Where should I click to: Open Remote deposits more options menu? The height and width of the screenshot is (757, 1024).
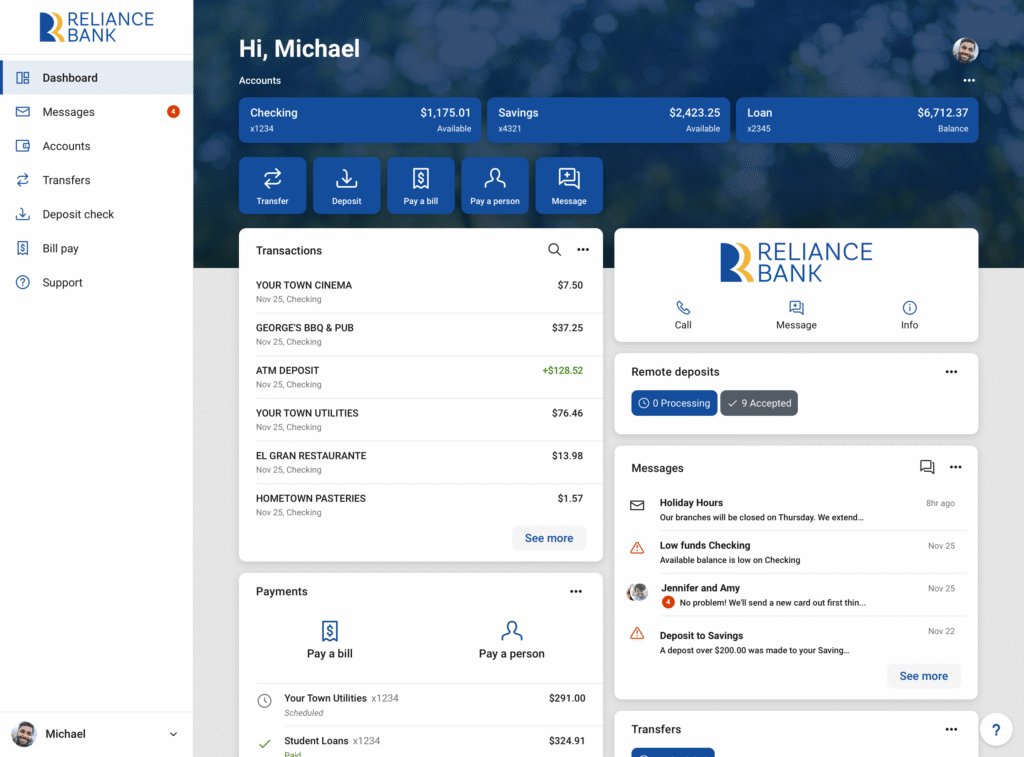(x=951, y=372)
